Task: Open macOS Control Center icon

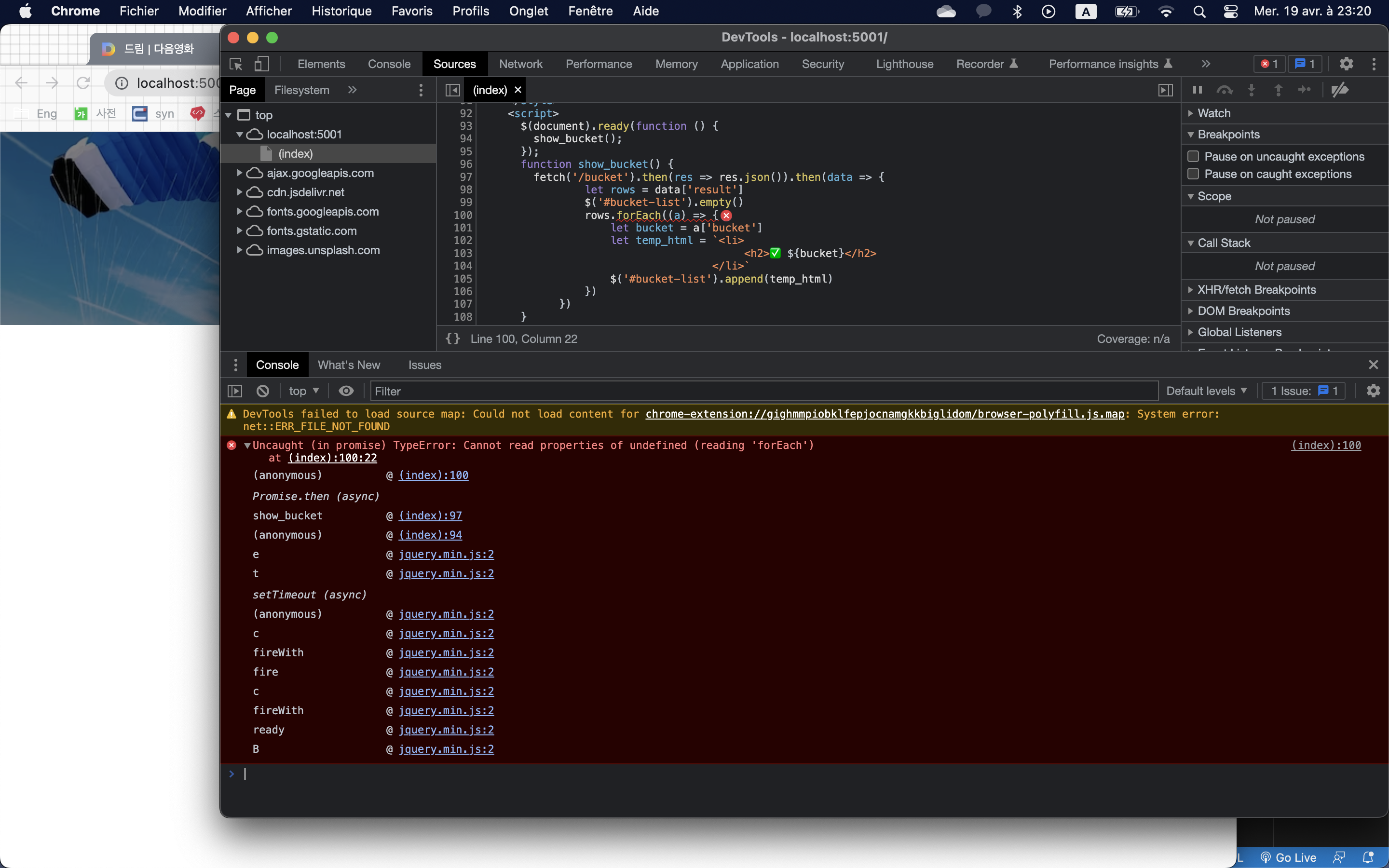Action: click(1231, 12)
